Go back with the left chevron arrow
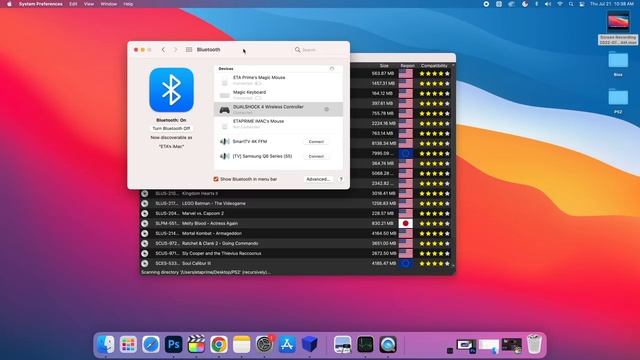 163,49
